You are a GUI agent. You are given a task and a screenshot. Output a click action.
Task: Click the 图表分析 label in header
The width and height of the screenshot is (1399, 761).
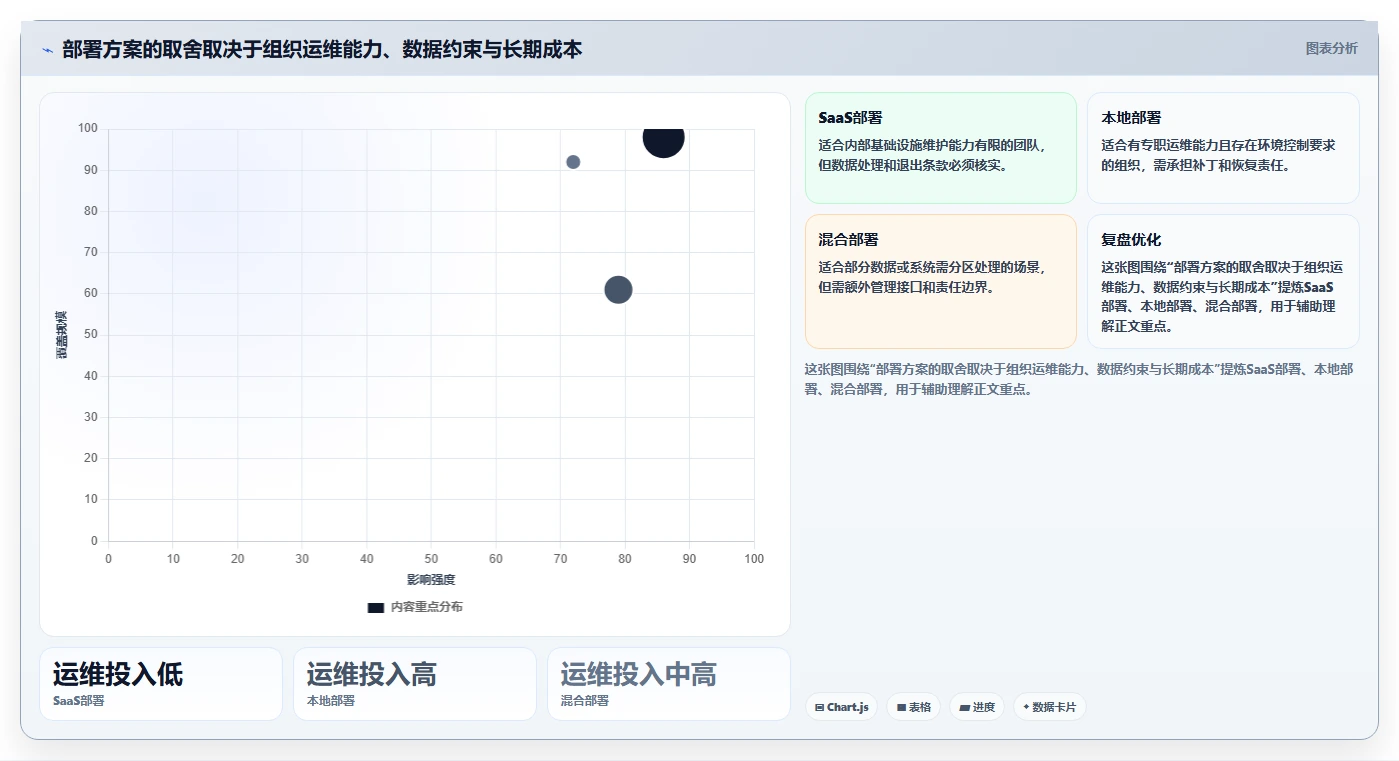tap(1331, 48)
